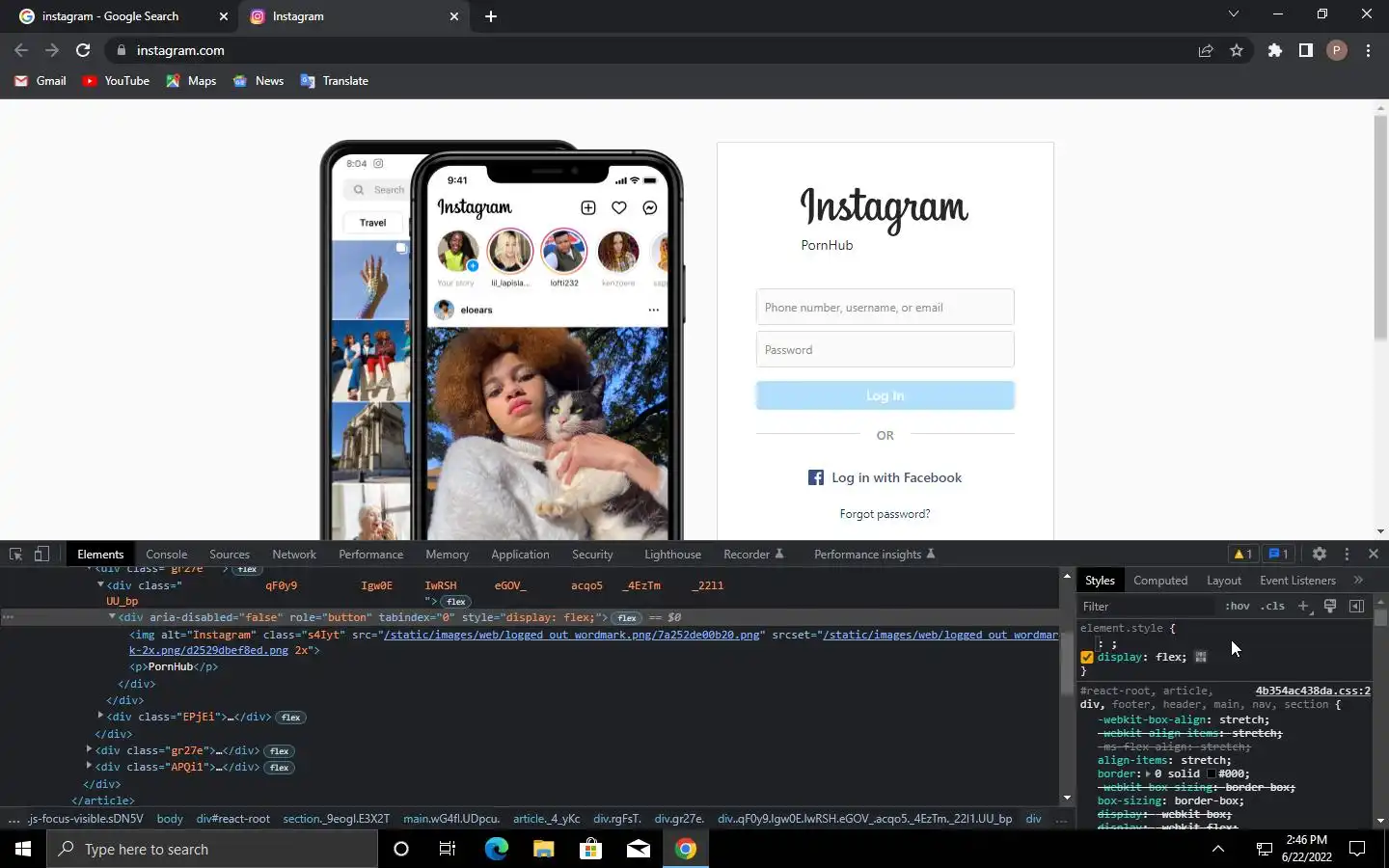Add a new style rule
The image size is (1389, 868).
coord(1303,606)
